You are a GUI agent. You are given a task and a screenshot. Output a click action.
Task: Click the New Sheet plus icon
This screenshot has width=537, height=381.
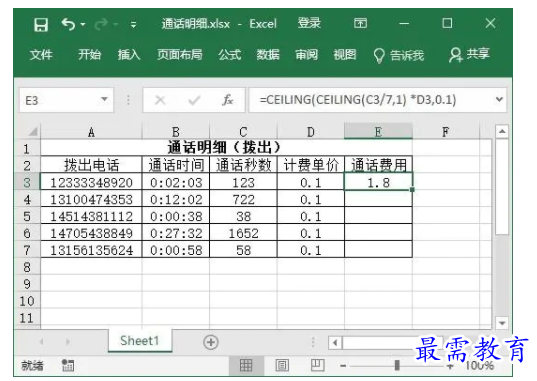pyautogui.click(x=211, y=342)
